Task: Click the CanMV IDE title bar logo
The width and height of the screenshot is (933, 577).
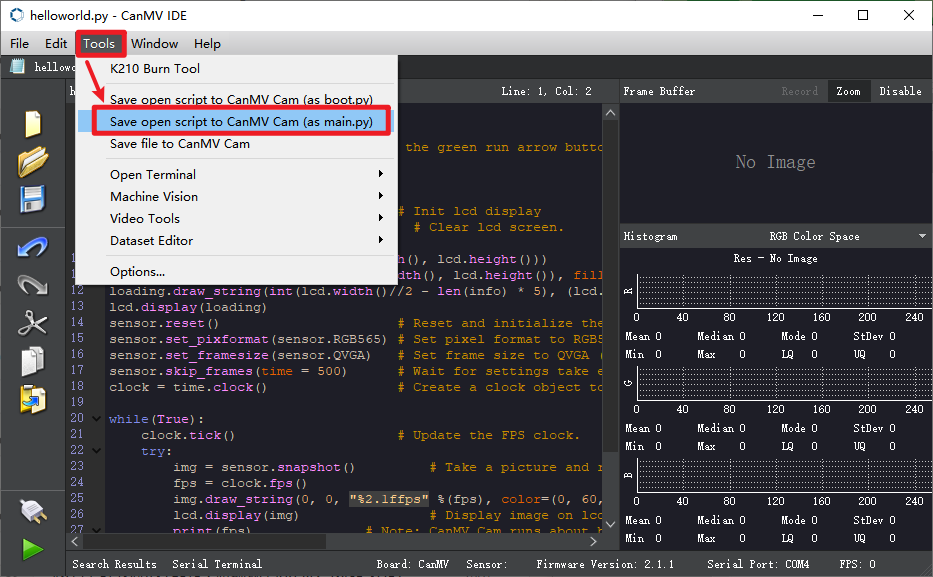Action: click(x=17, y=15)
